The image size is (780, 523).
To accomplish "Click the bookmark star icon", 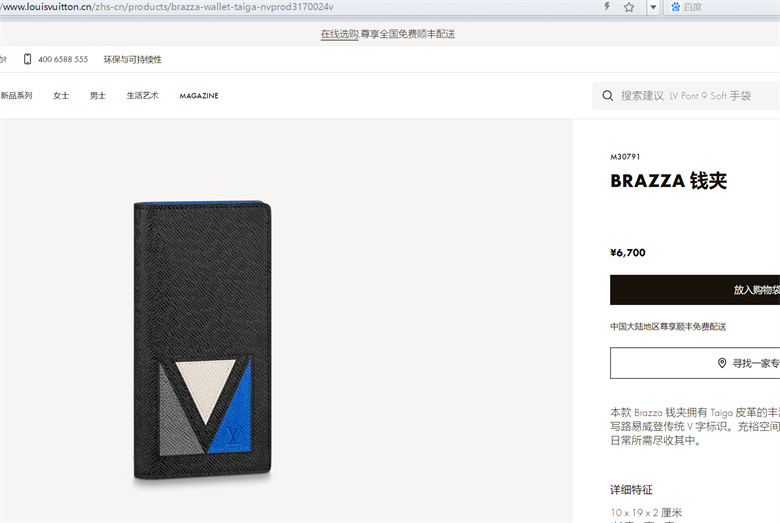I will tap(629, 7).
